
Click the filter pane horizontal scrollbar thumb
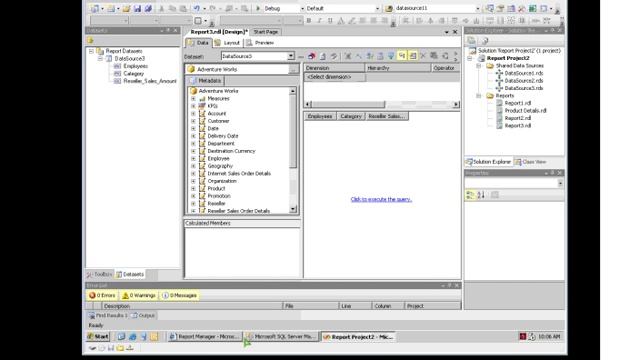[348, 104]
